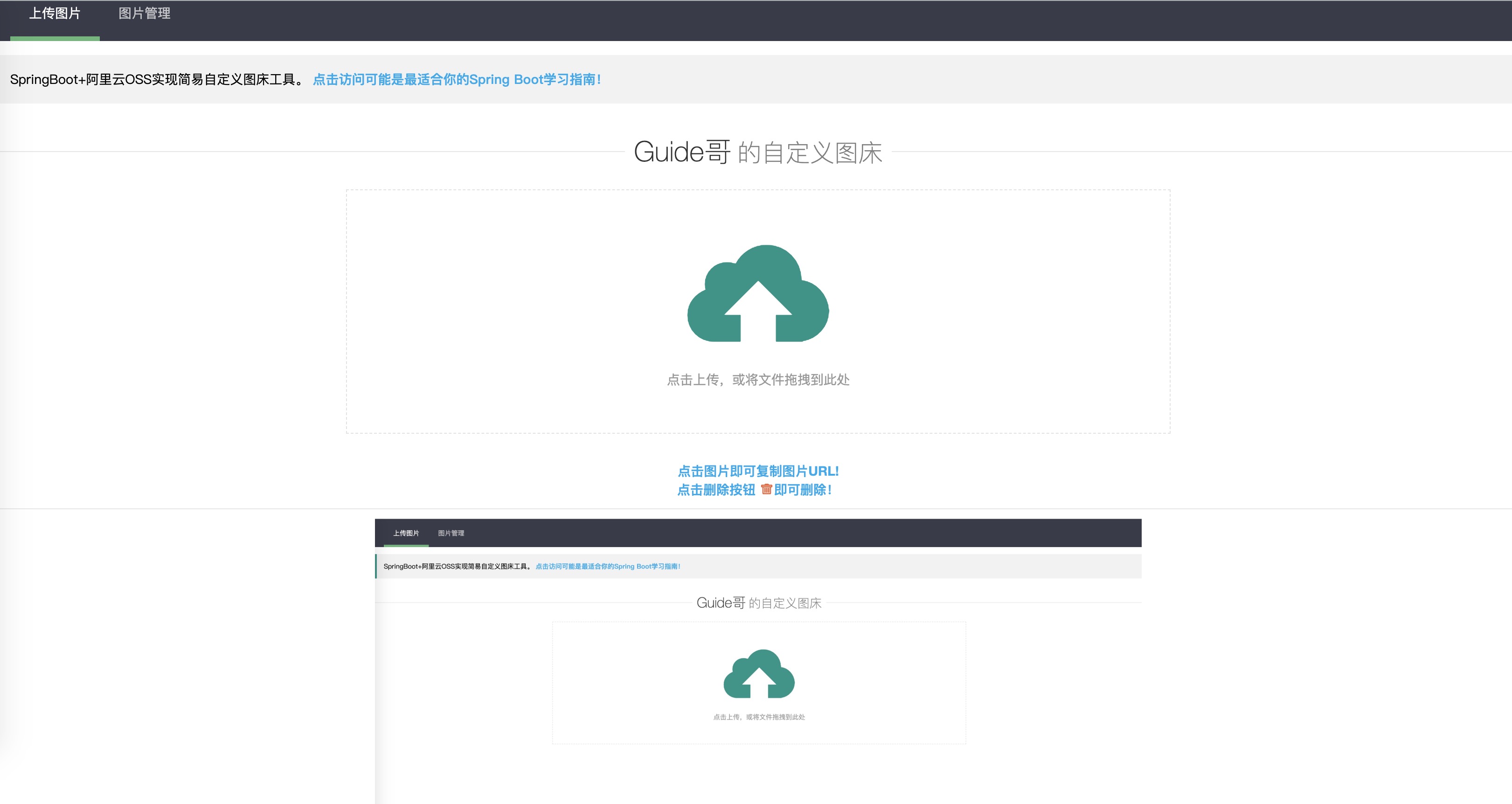Click the orange trash delete icon
Viewport: 1512px width, 804px height.
click(x=766, y=489)
